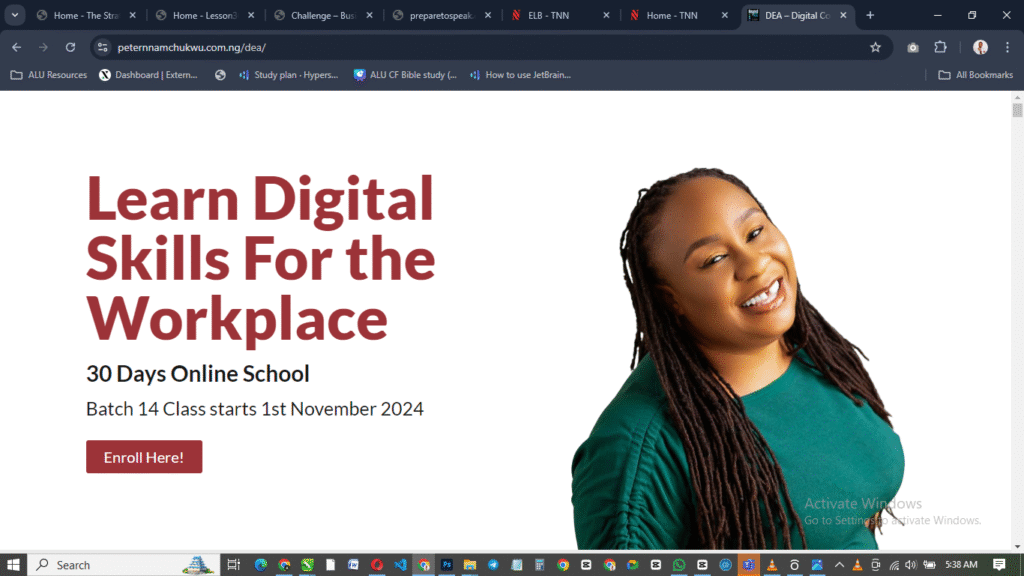1024x576 pixels.
Task: Open Visual Studio Code from the taskbar
Action: [400, 565]
